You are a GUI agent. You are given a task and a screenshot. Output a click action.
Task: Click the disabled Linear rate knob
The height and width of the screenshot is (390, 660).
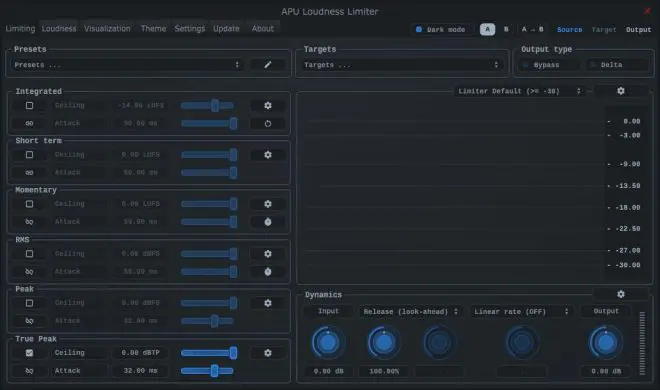tap(522, 342)
